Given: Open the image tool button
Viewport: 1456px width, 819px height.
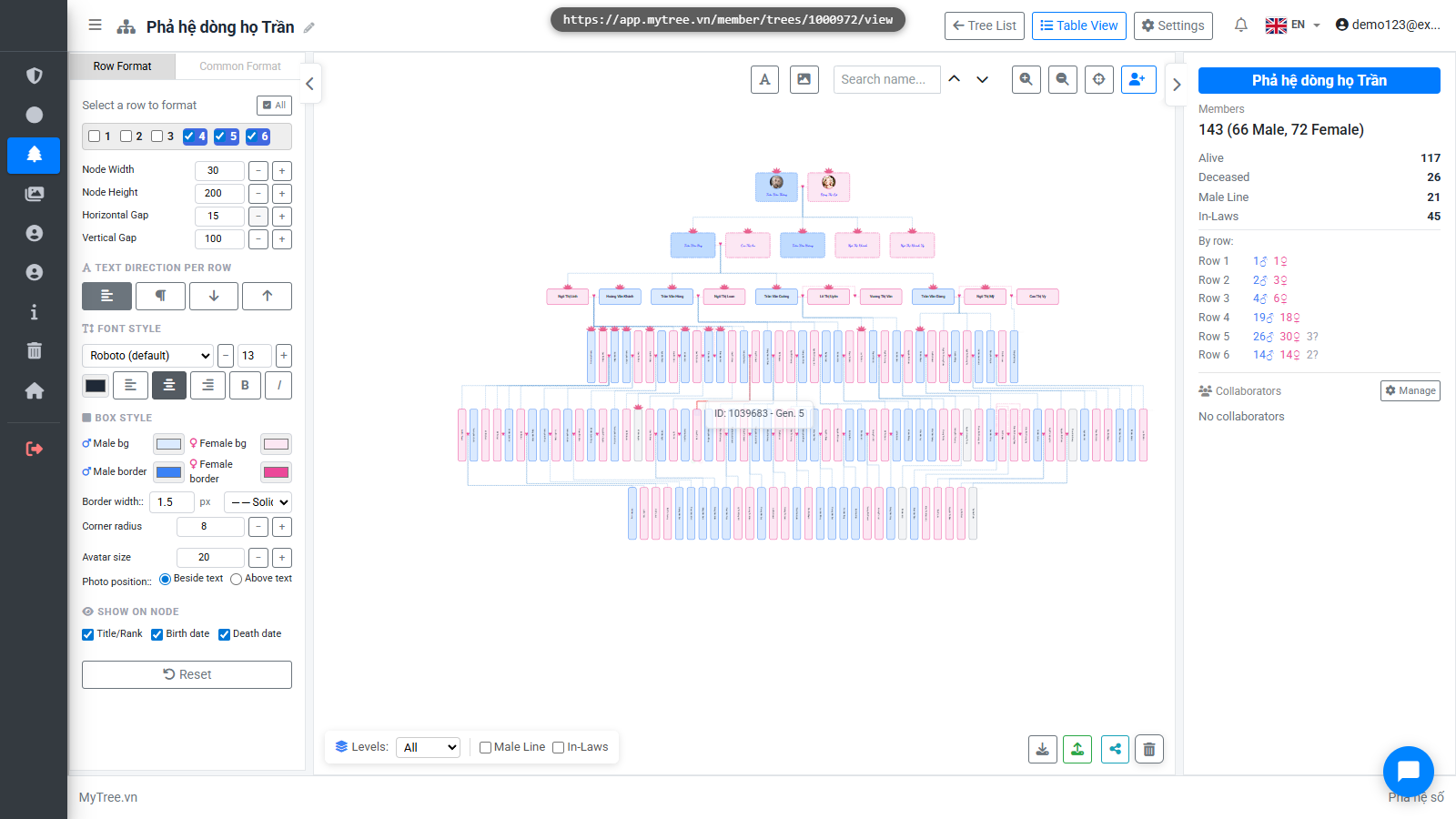Looking at the screenshot, I should pyautogui.click(x=804, y=79).
